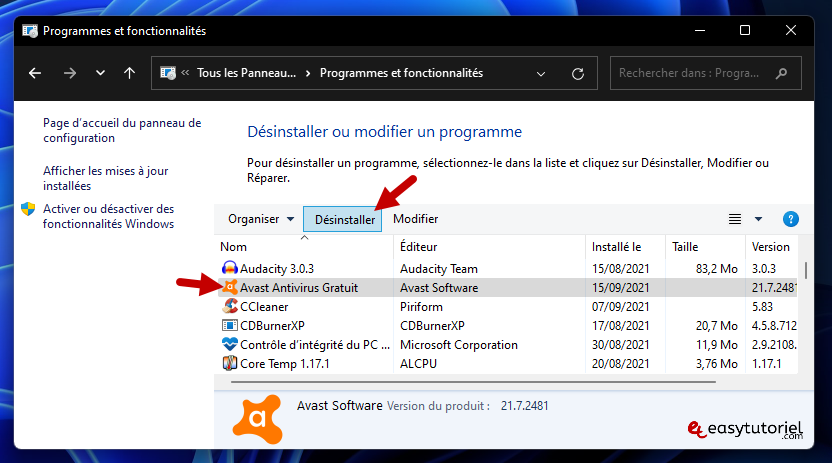Select Audacity 3.0.3 row
This screenshot has height=463, width=832.
[x=507, y=268]
